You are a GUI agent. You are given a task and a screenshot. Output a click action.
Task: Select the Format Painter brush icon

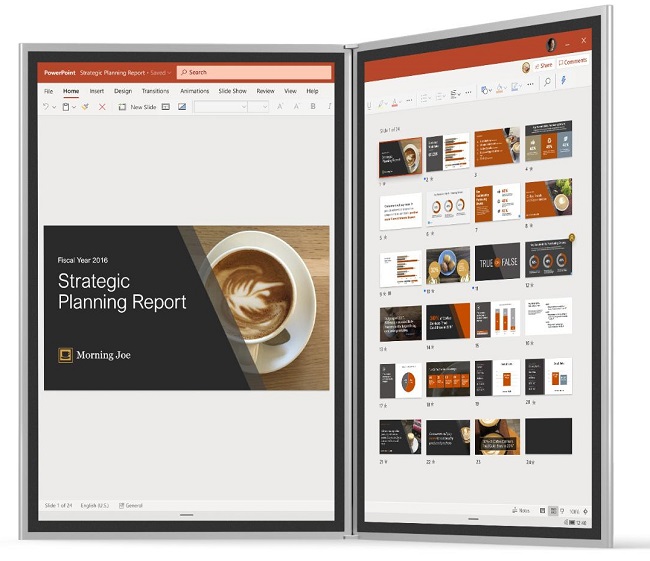(x=85, y=107)
